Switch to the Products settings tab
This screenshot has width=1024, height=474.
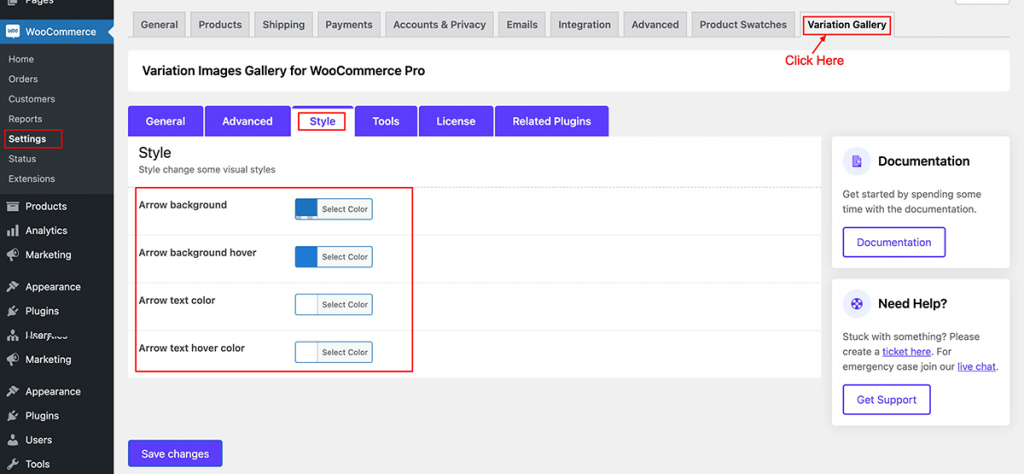point(220,25)
